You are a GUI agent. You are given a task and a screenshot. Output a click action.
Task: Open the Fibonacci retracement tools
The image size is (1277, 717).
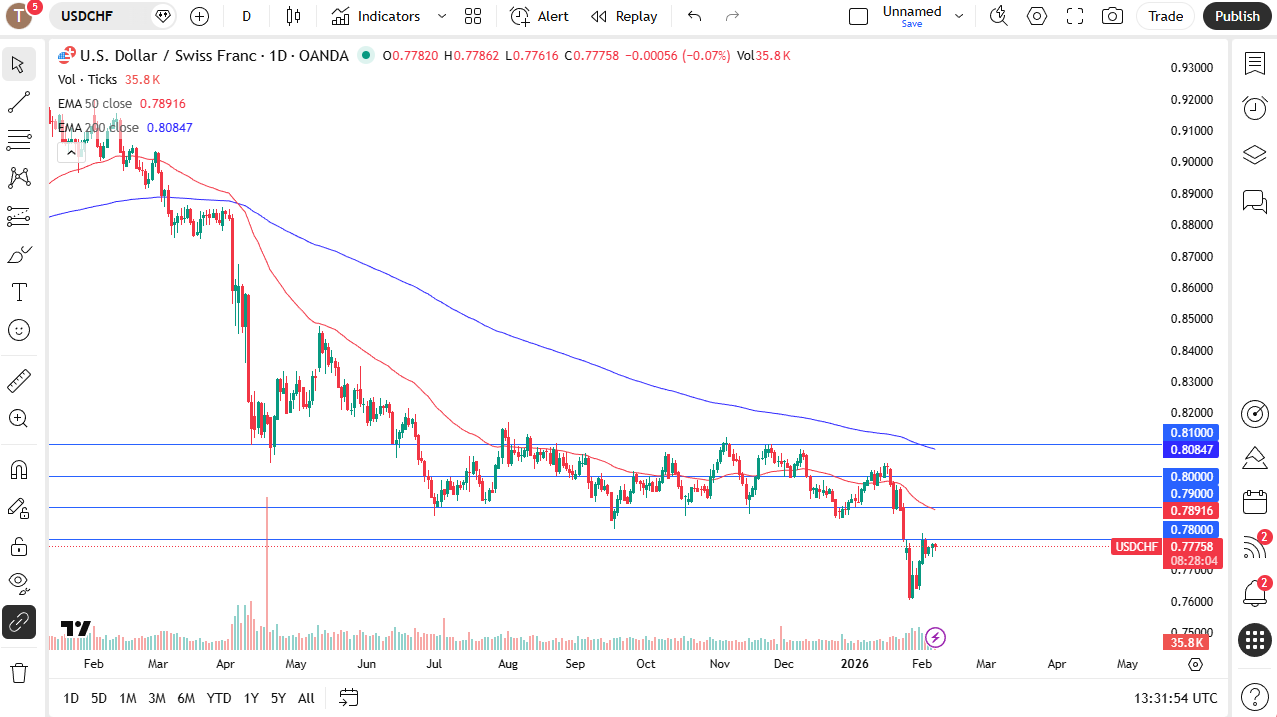click(x=18, y=139)
